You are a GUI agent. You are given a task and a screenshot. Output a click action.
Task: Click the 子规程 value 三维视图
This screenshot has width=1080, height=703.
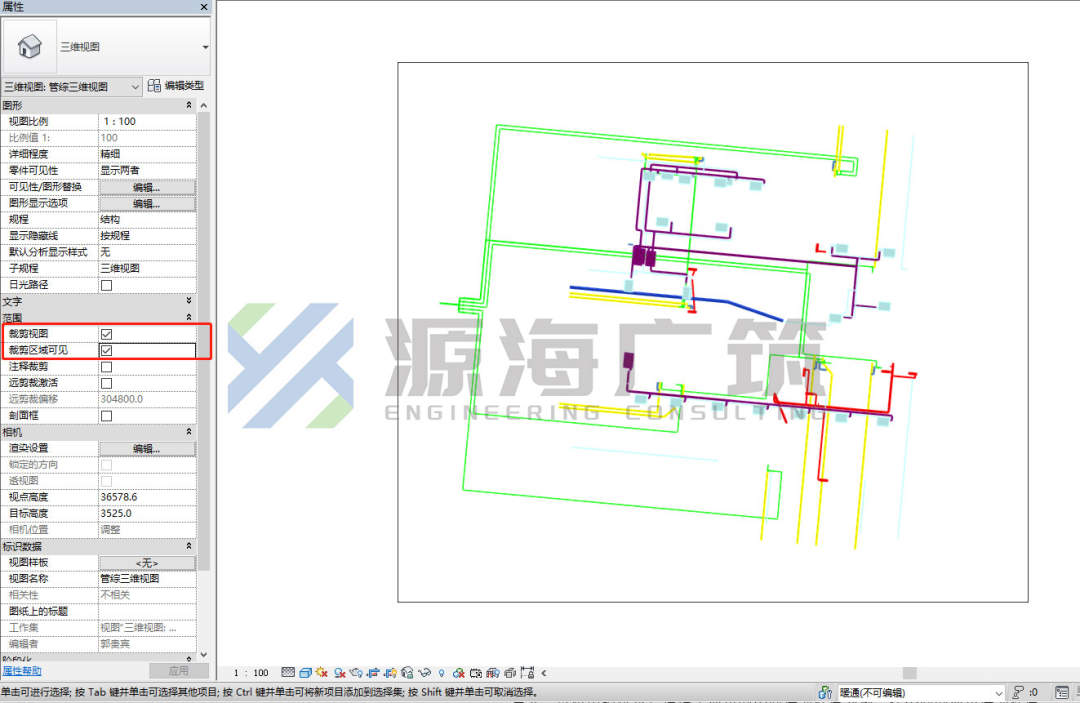(x=147, y=269)
